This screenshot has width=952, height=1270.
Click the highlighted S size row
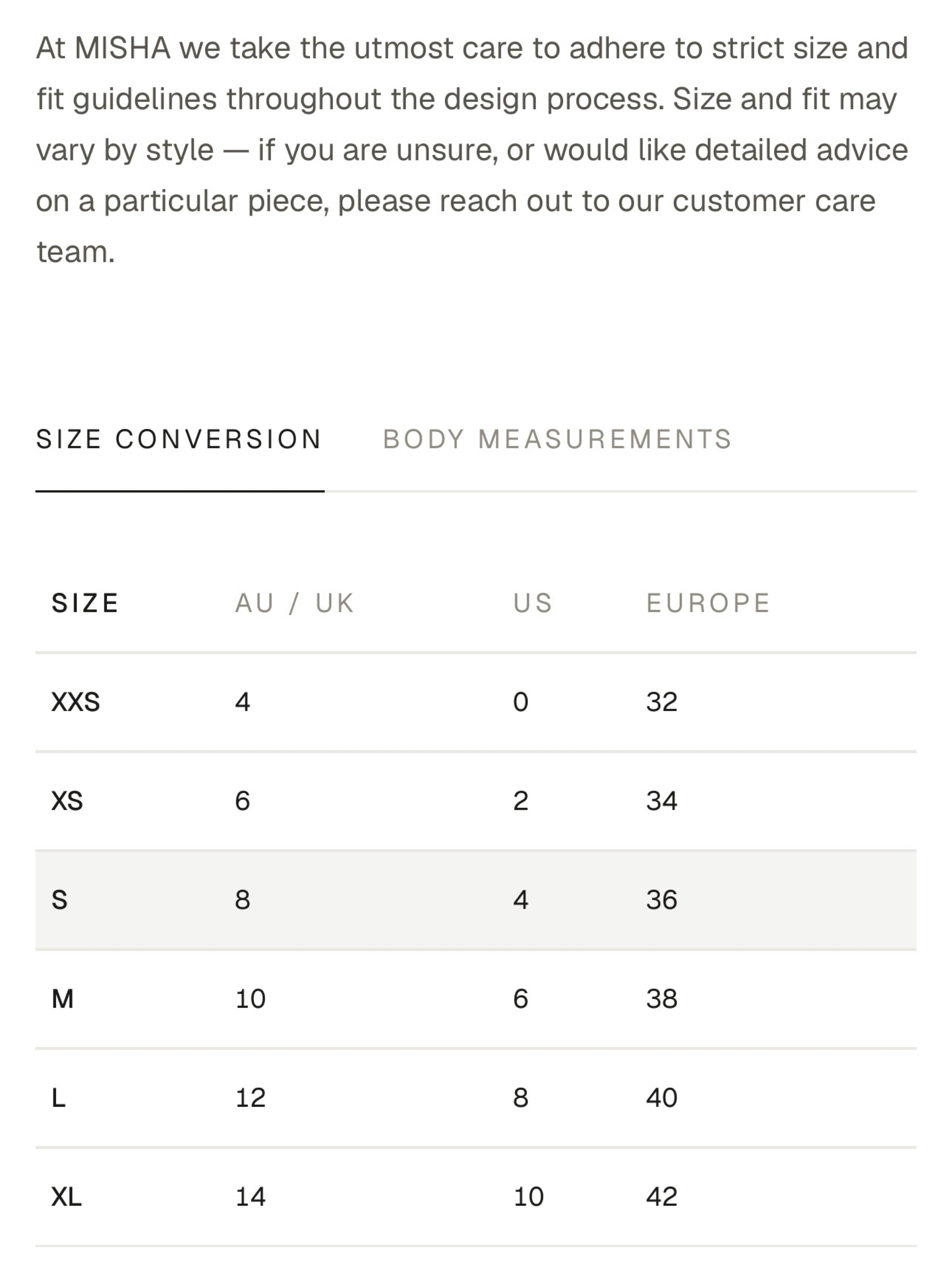point(476,900)
